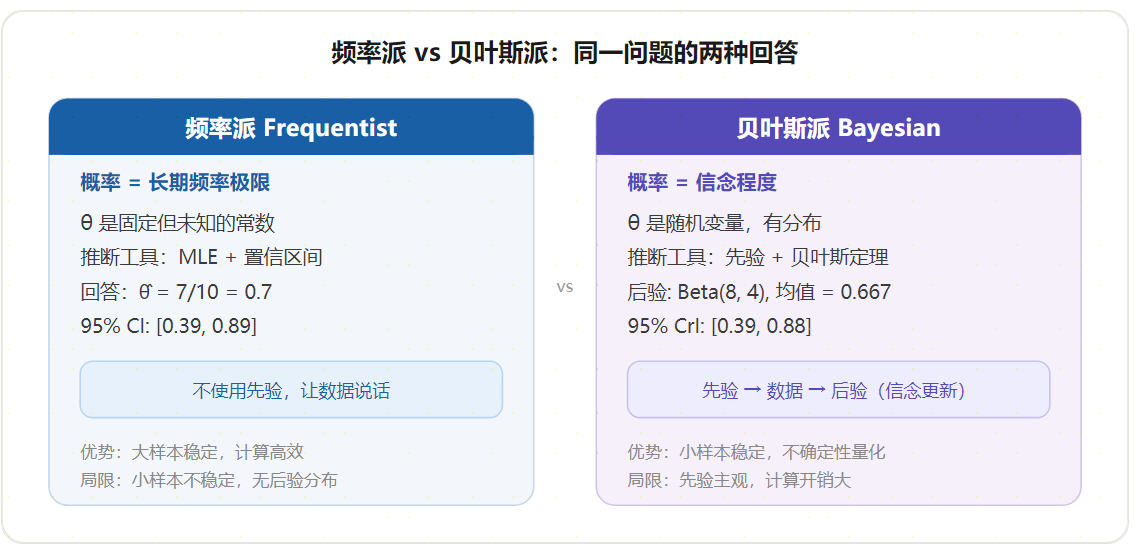Viewport: 1140px width, 553px height.
Task: Click the 先验 → 数据 → 后验 box
Action: 838,390
